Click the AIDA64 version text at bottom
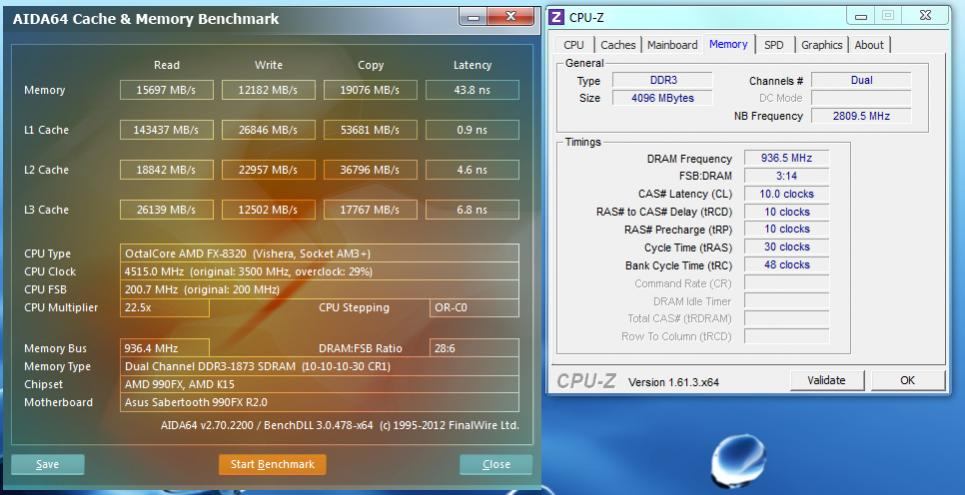This screenshot has width=965, height=495. tap(340, 425)
